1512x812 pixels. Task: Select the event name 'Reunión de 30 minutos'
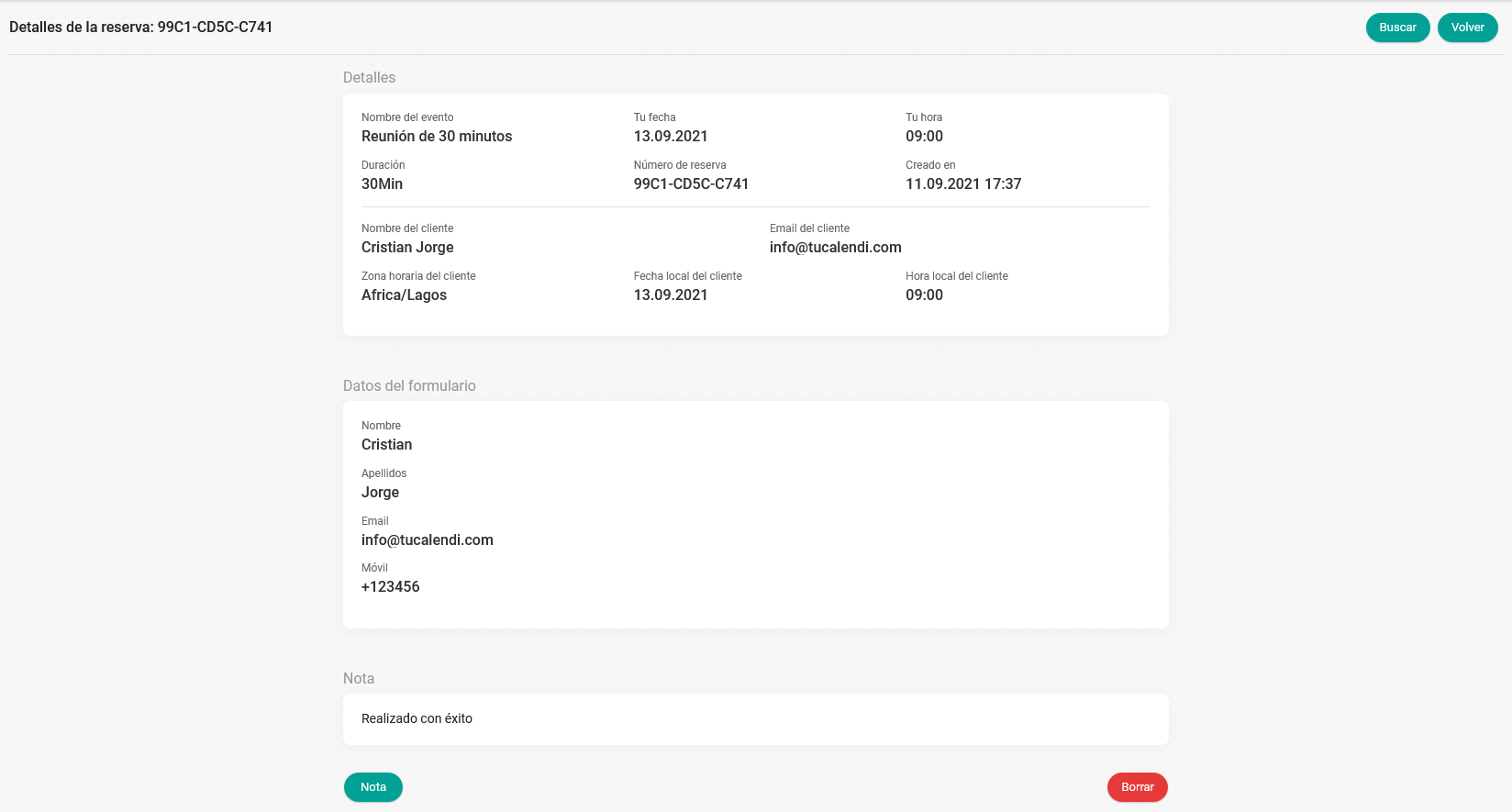pos(437,136)
